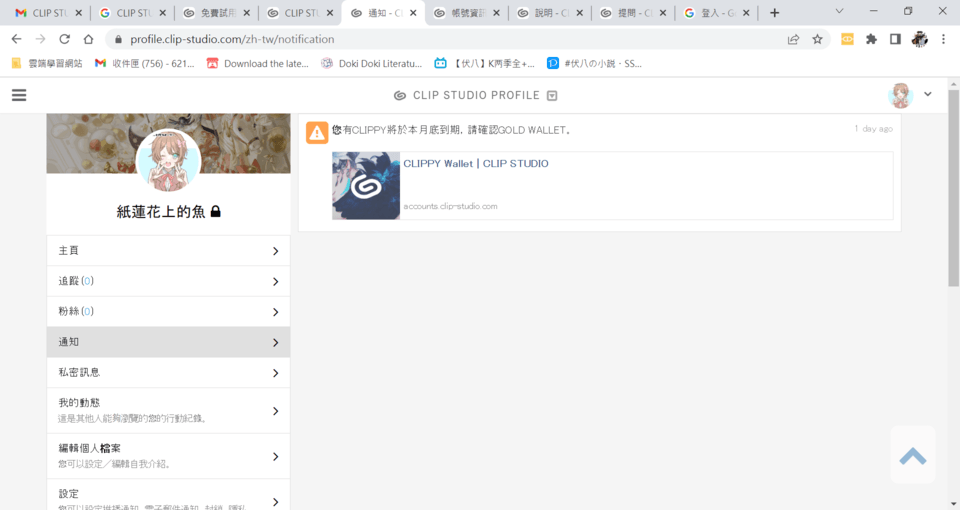Open 編輯個人檔案 menu item
The height and width of the screenshot is (510, 960).
[168, 456]
